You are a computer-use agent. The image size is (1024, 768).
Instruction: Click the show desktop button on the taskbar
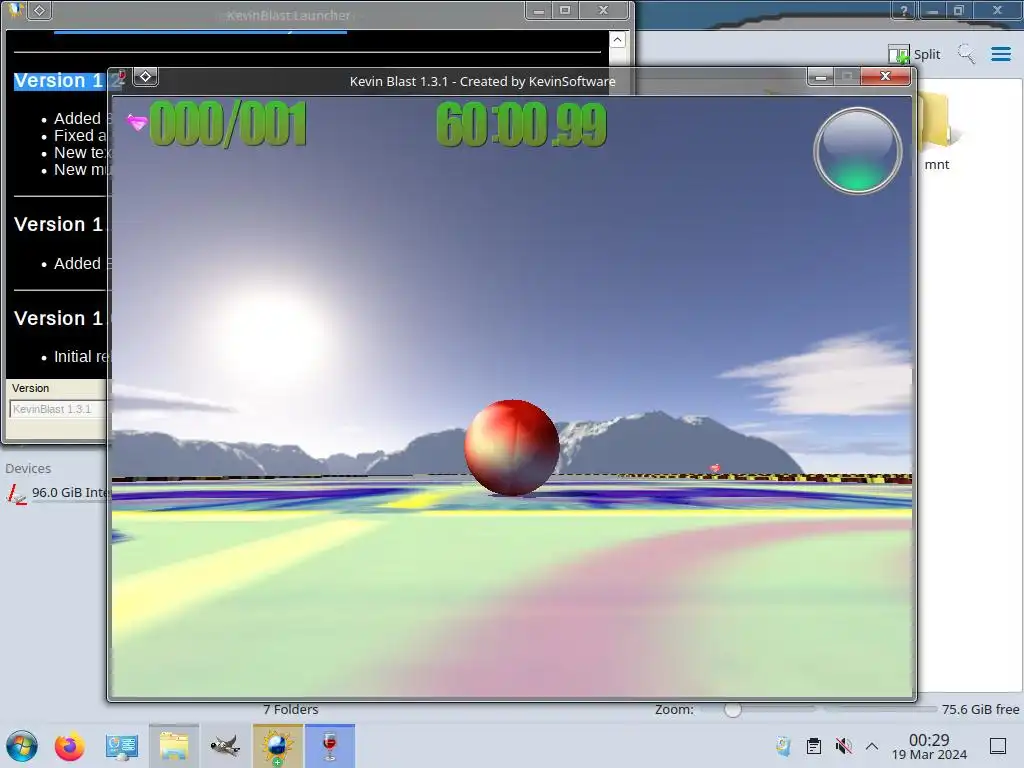coord(998,746)
